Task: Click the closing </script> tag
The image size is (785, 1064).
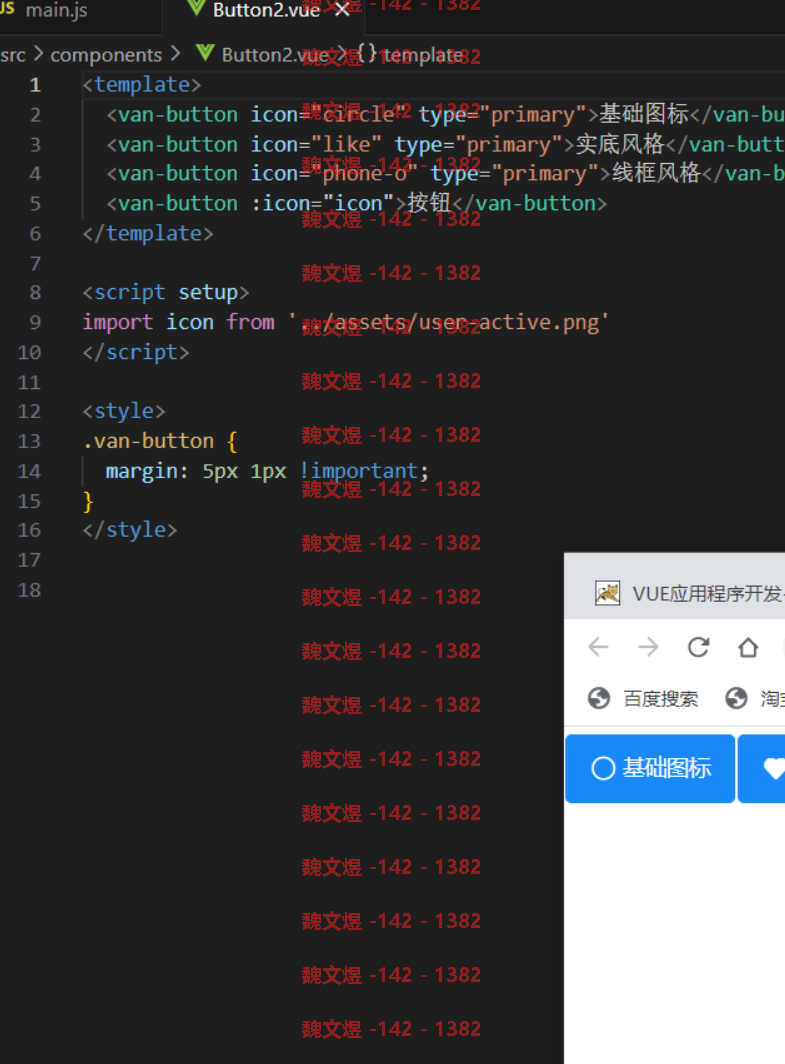Action: tap(136, 352)
